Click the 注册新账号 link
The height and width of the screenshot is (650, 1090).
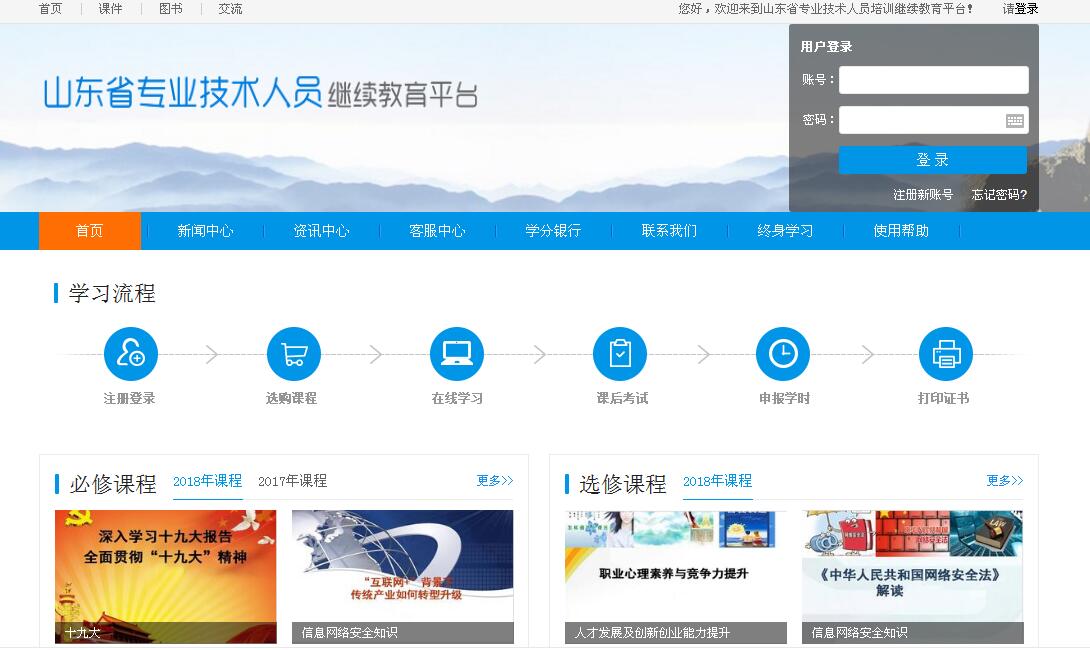[922, 195]
